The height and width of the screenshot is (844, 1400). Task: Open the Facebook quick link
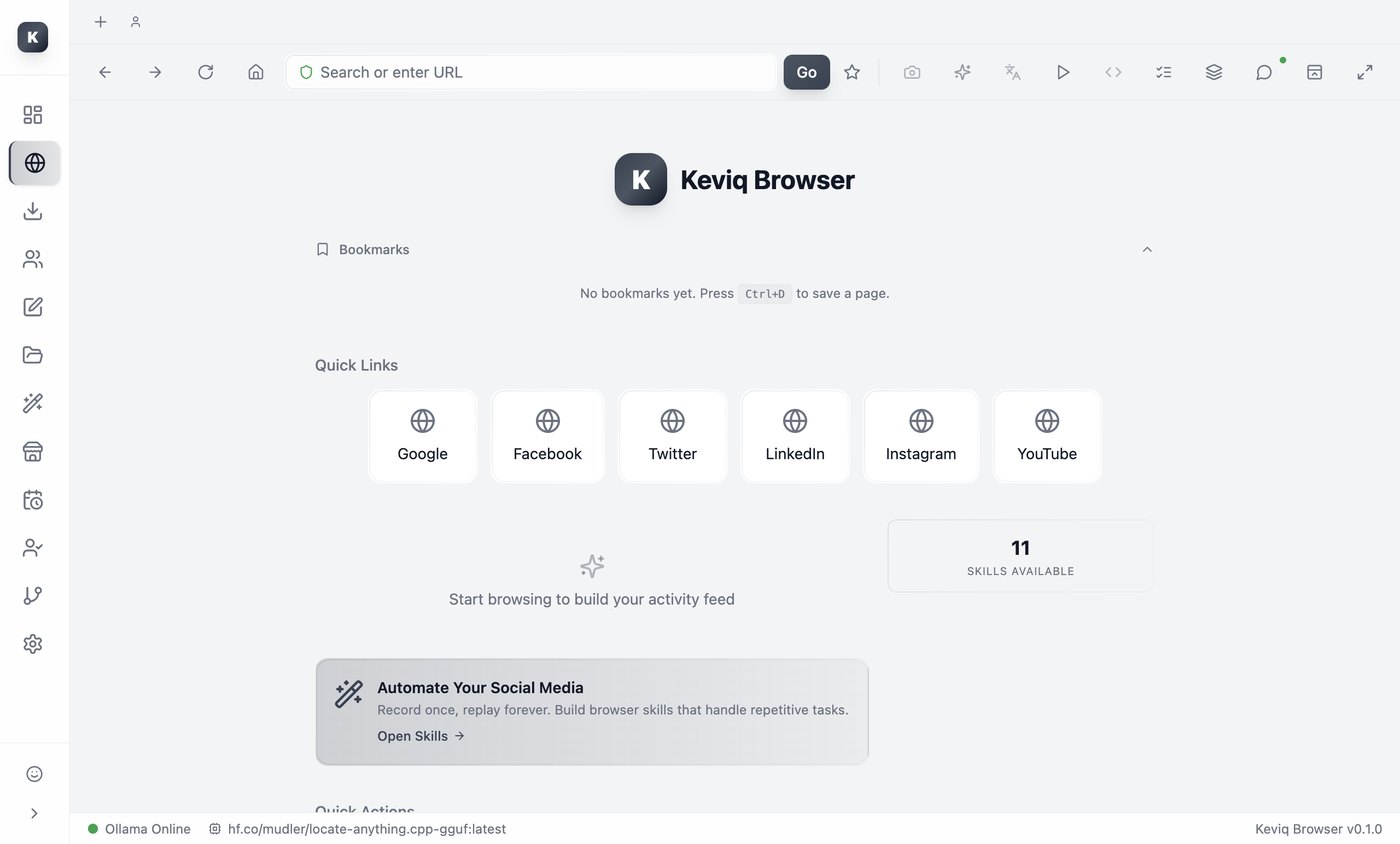coord(548,437)
